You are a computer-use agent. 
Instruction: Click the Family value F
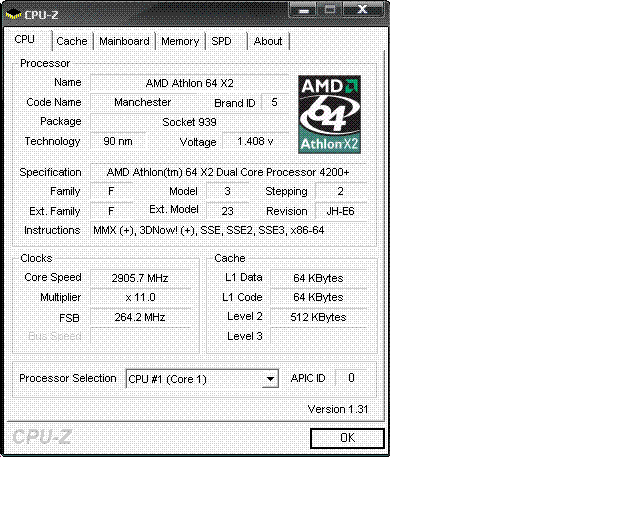111,191
